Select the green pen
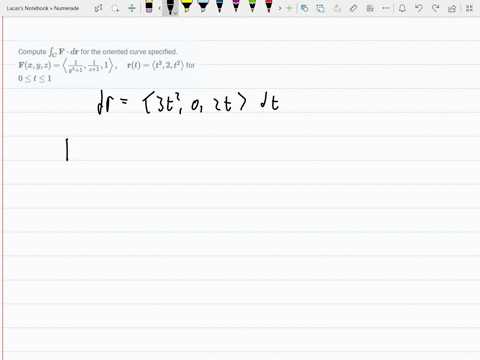The height and width of the screenshot is (360, 480). click(252, 7)
